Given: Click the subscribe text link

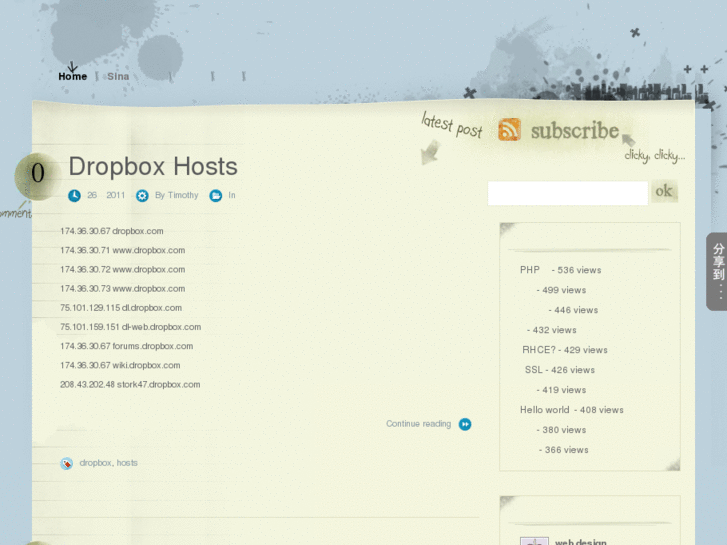Looking at the screenshot, I should pyautogui.click(x=575, y=131).
